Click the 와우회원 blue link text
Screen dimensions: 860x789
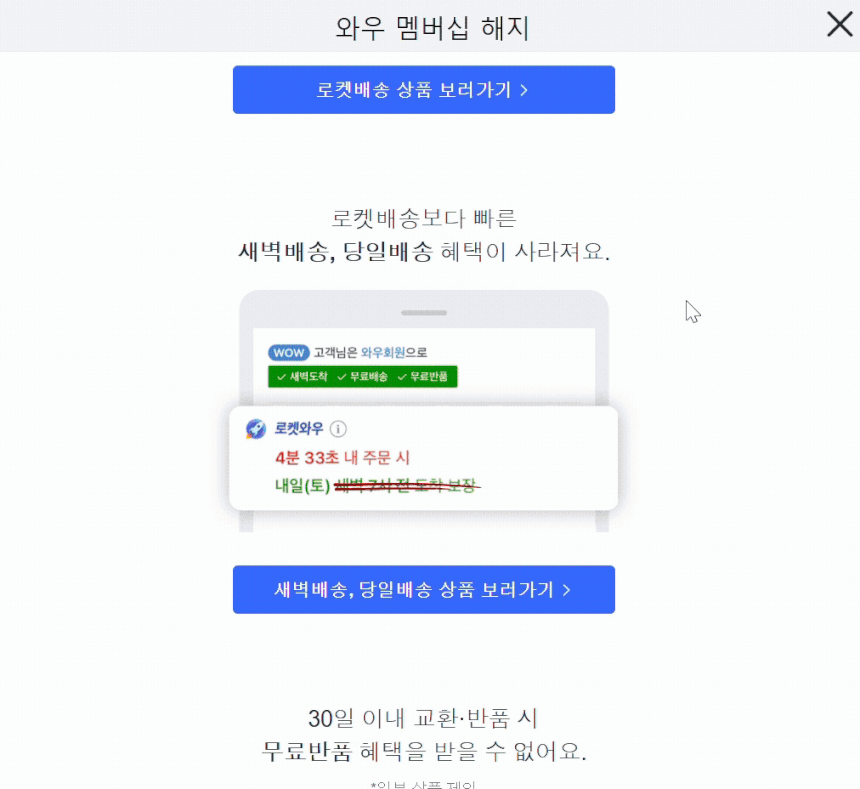[383, 353]
